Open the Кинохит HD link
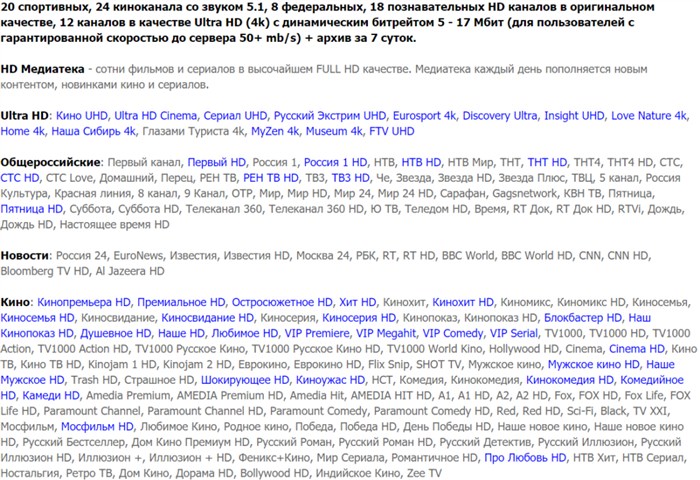This screenshot has width=700, height=480. [x=463, y=302]
